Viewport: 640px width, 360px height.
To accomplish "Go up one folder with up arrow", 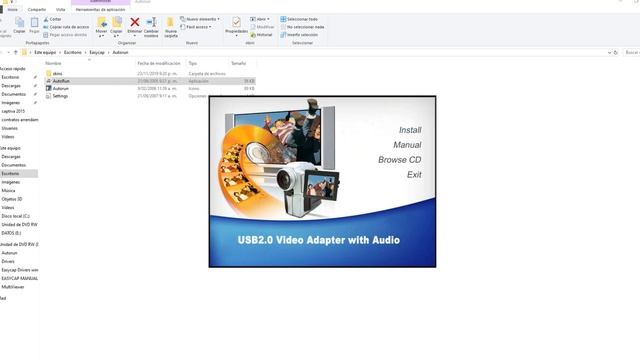I will pyautogui.click(x=16, y=52).
